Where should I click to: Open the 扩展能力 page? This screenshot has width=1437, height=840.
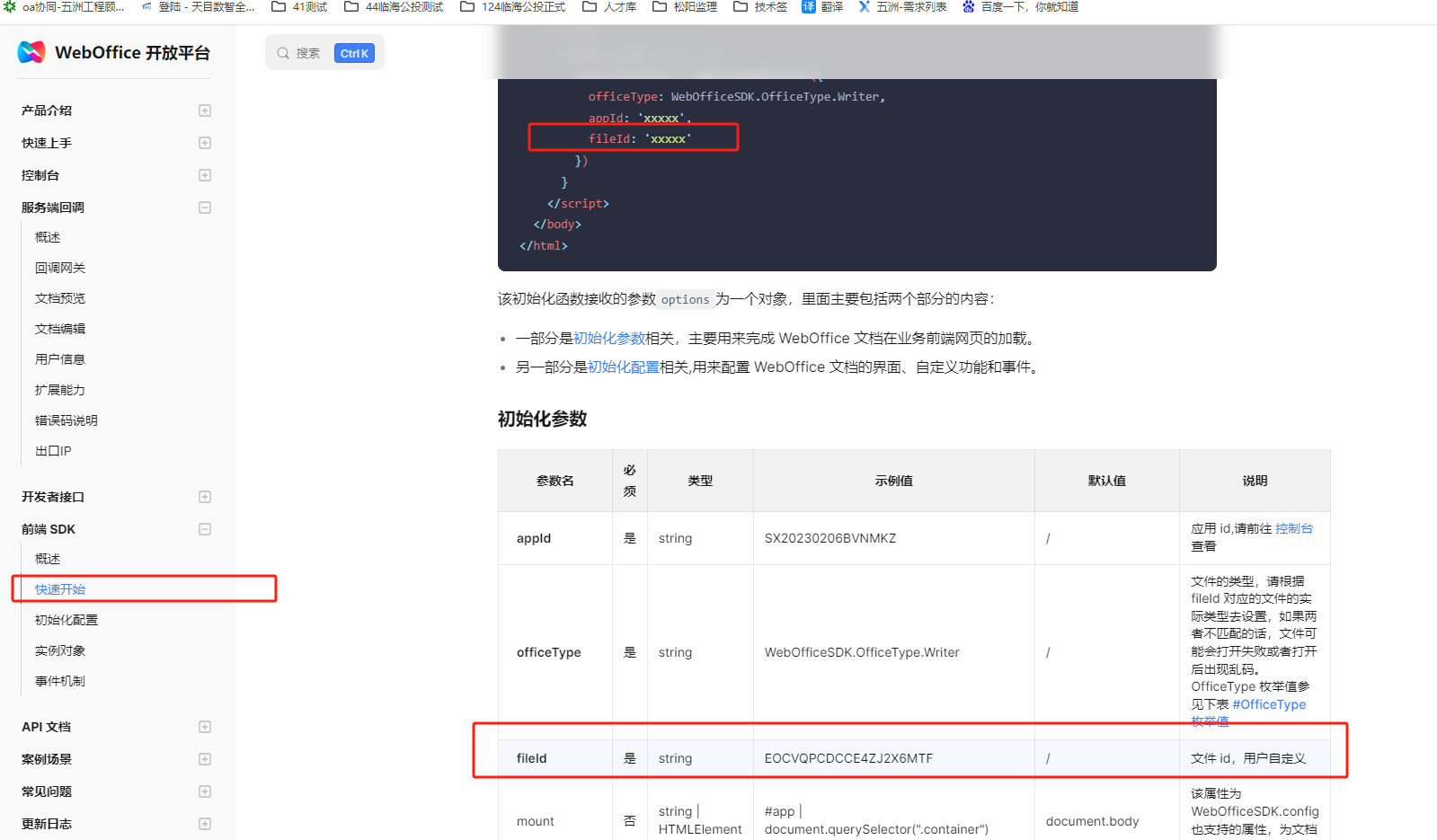pyautogui.click(x=60, y=390)
